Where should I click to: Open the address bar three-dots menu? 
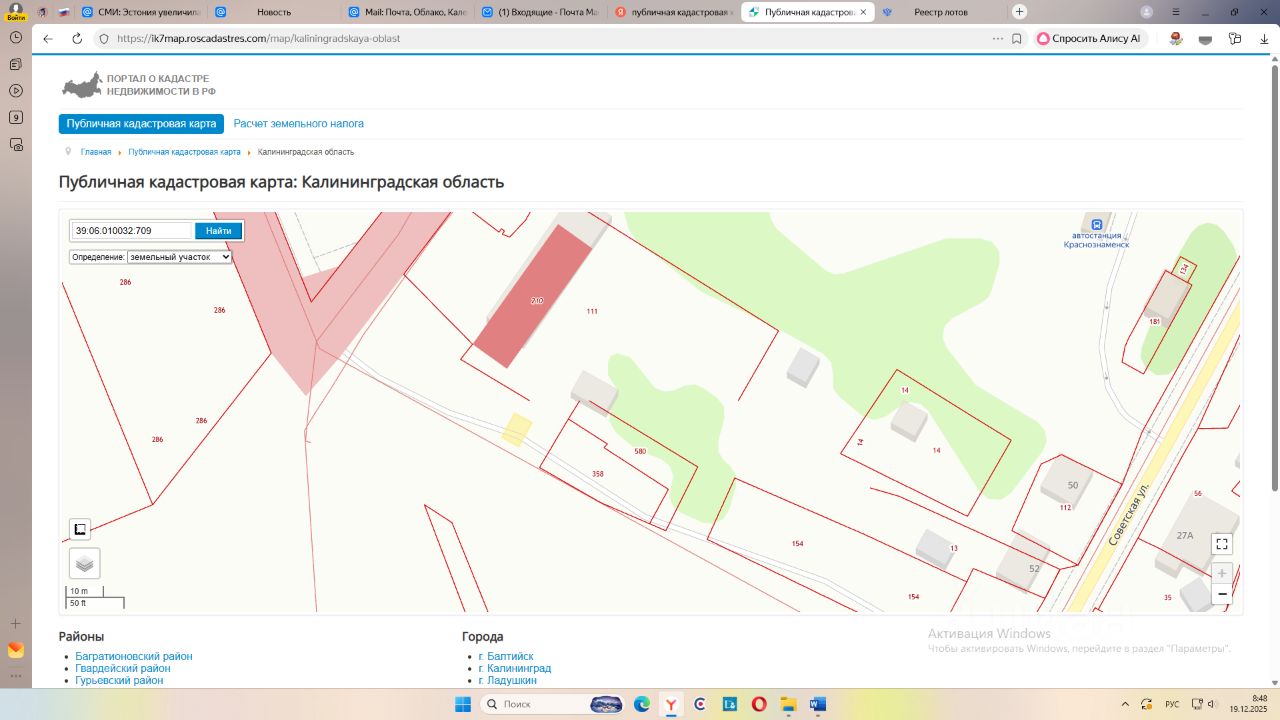coord(997,38)
